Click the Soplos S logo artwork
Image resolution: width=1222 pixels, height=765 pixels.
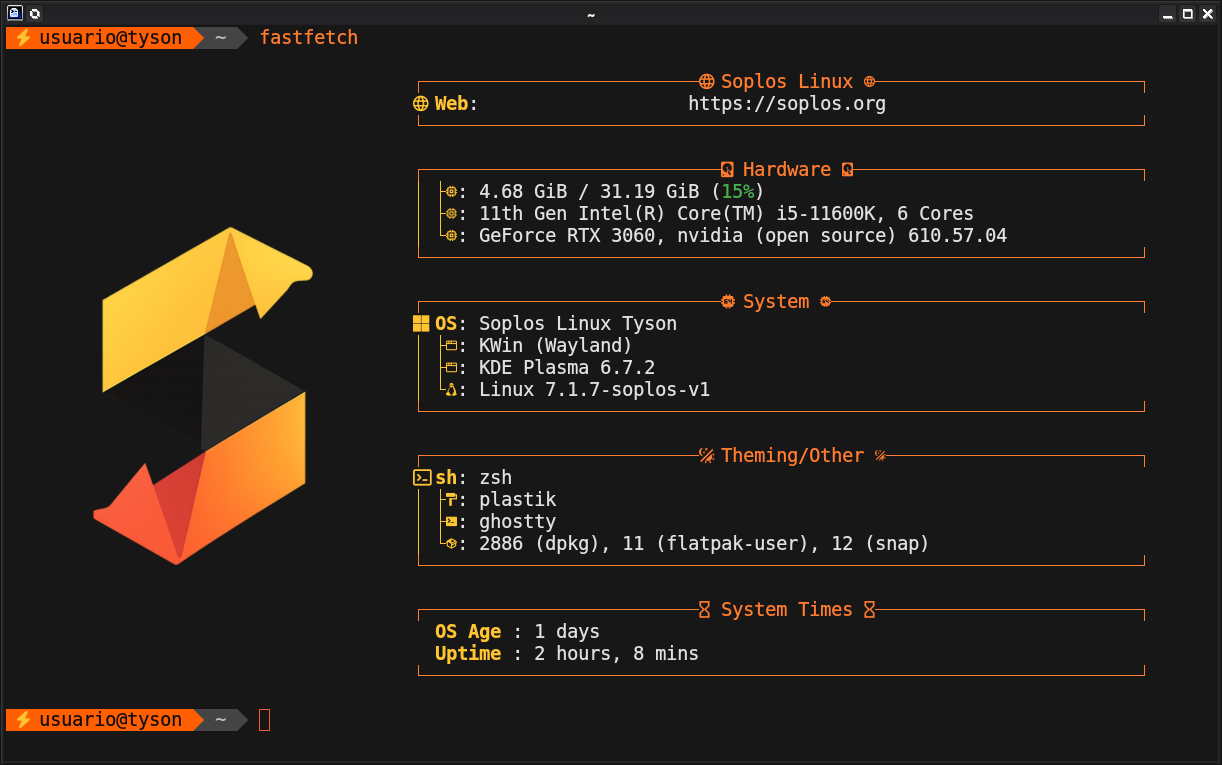204,396
